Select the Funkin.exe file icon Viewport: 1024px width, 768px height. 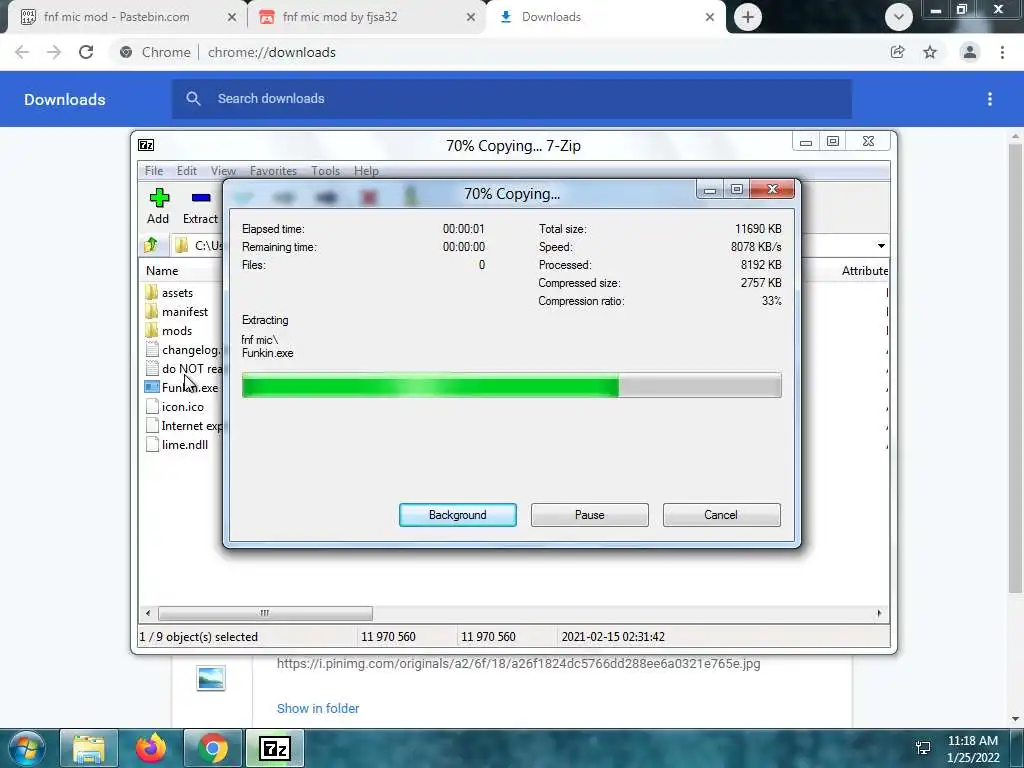[x=152, y=387]
